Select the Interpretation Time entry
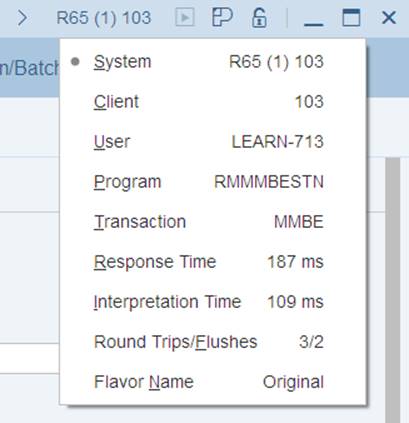409x423 pixels. click(213, 302)
